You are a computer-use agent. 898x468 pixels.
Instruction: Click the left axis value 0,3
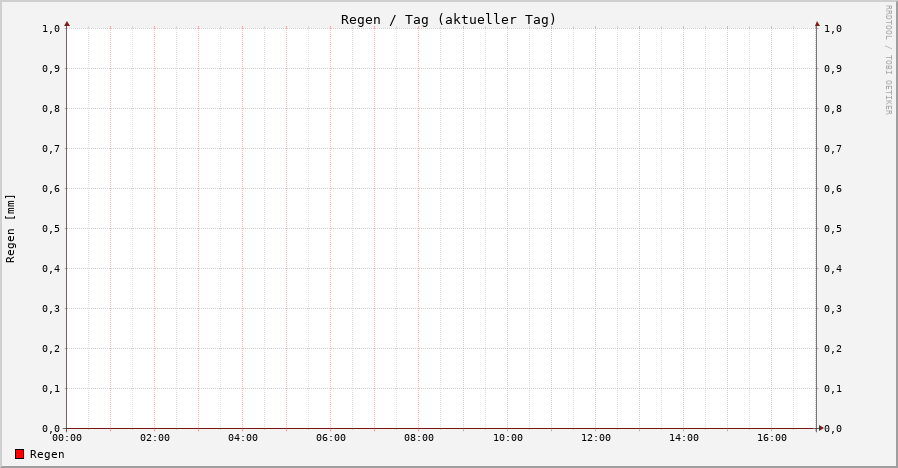click(x=51, y=309)
